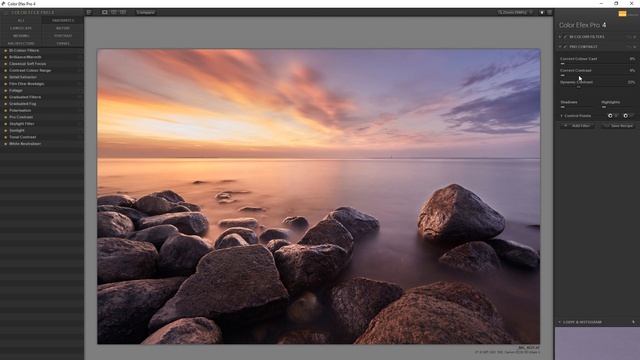Screen dimensions: 640x360
Task: Disable the Bi-Colour Filters checkbox
Action: pos(565,37)
